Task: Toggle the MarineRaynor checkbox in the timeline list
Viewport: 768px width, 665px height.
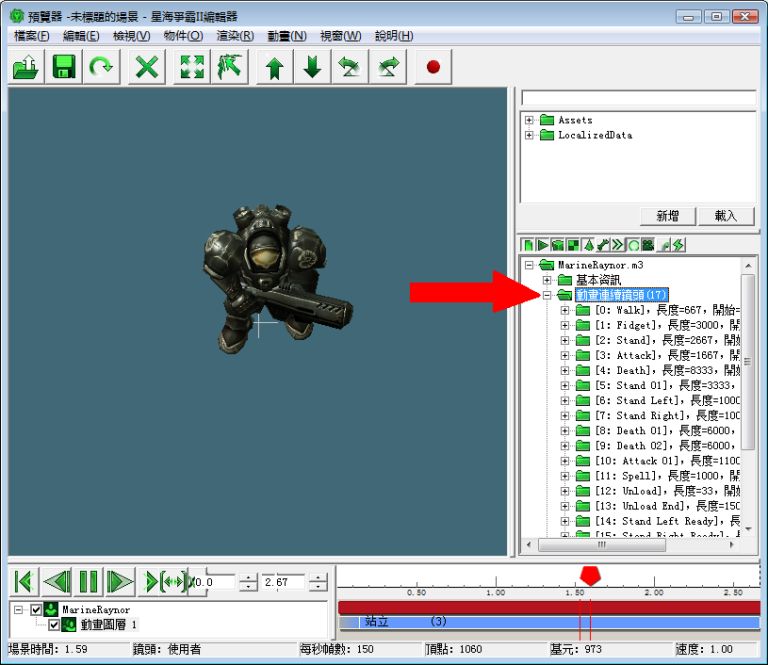Action: pos(36,610)
